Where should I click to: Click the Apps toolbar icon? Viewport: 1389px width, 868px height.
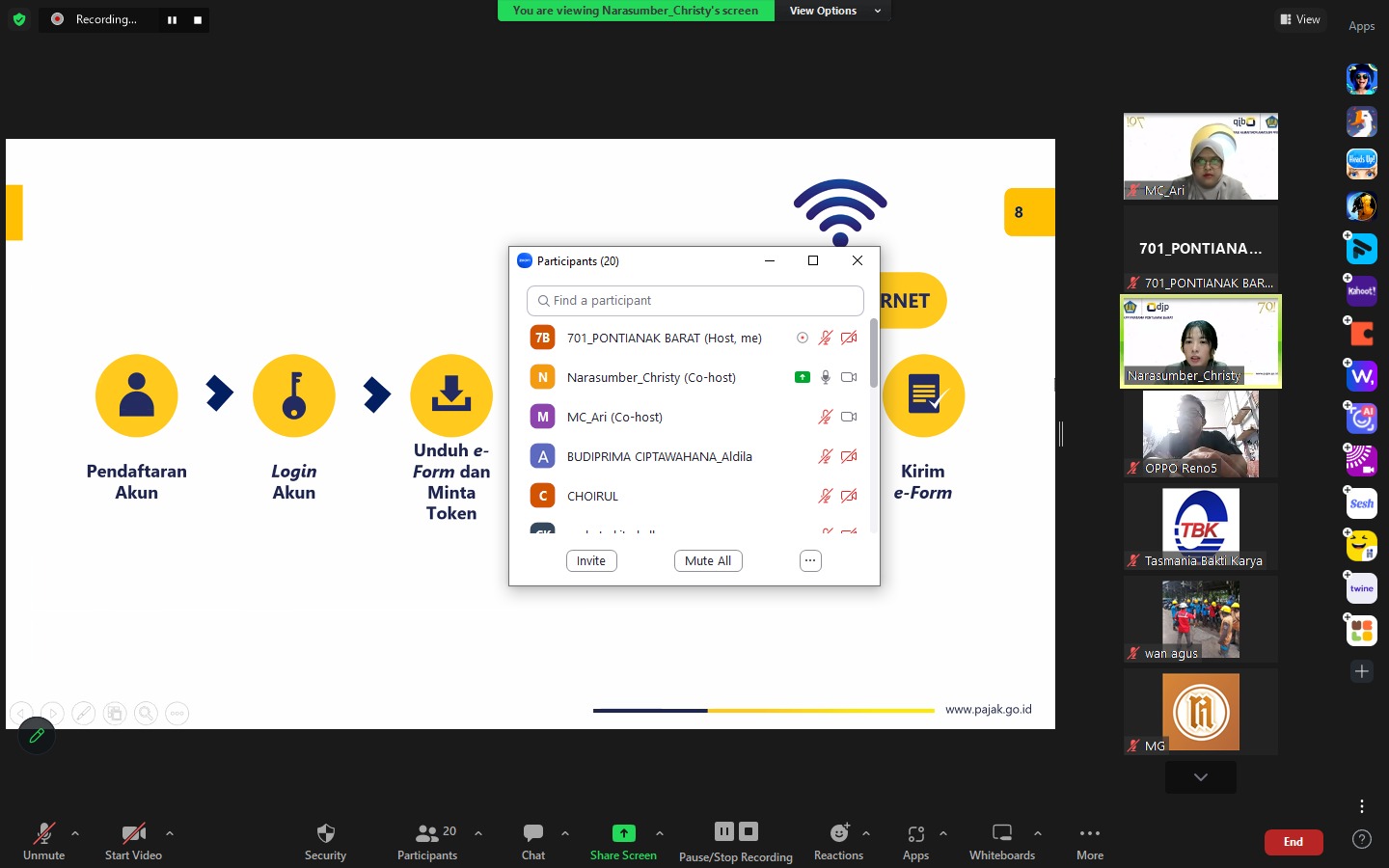[915, 833]
